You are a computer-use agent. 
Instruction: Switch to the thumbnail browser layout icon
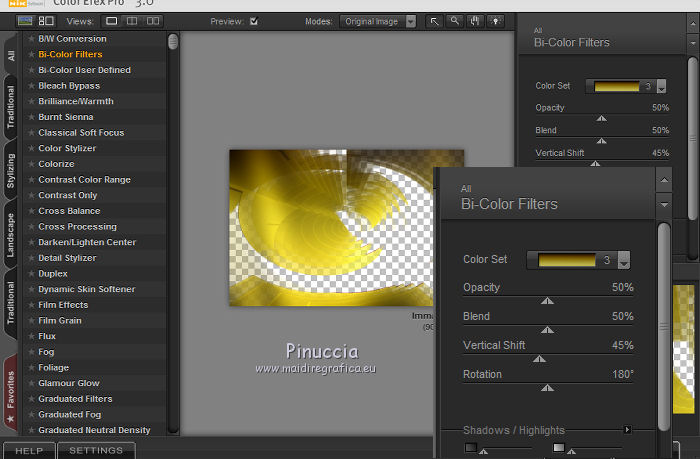46,21
